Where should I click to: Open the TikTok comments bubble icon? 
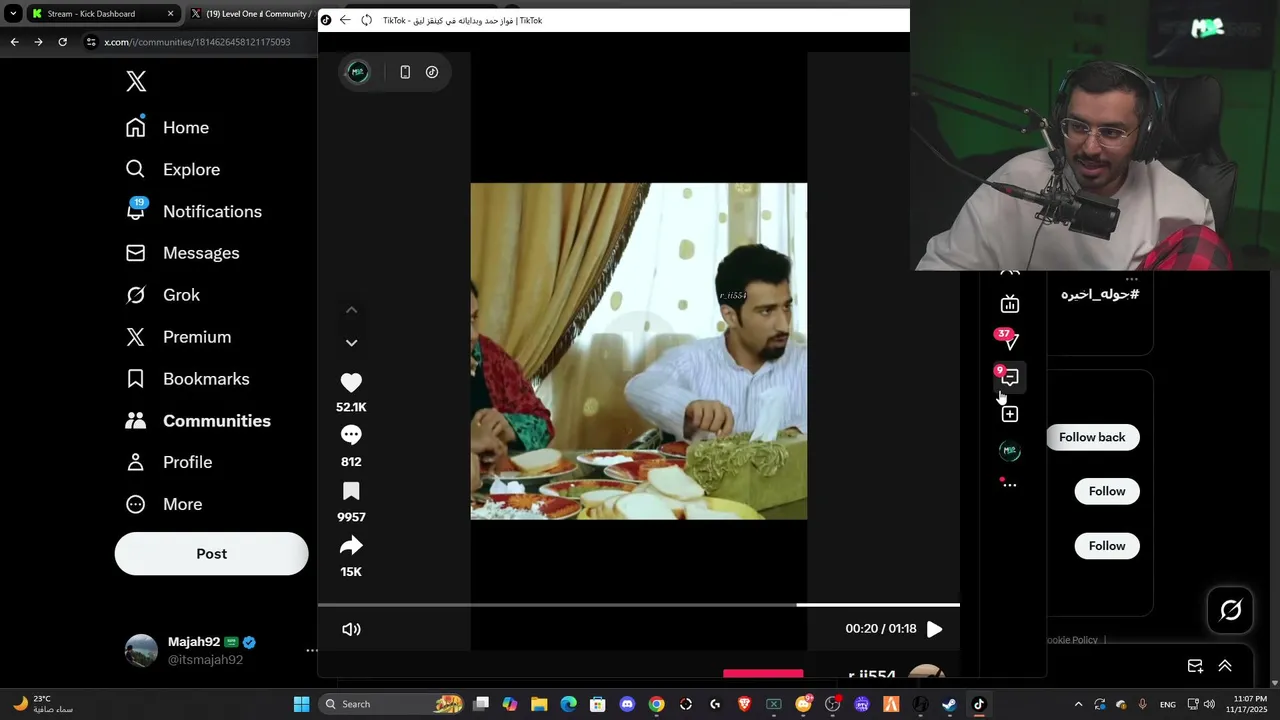[x=351, y=435]
